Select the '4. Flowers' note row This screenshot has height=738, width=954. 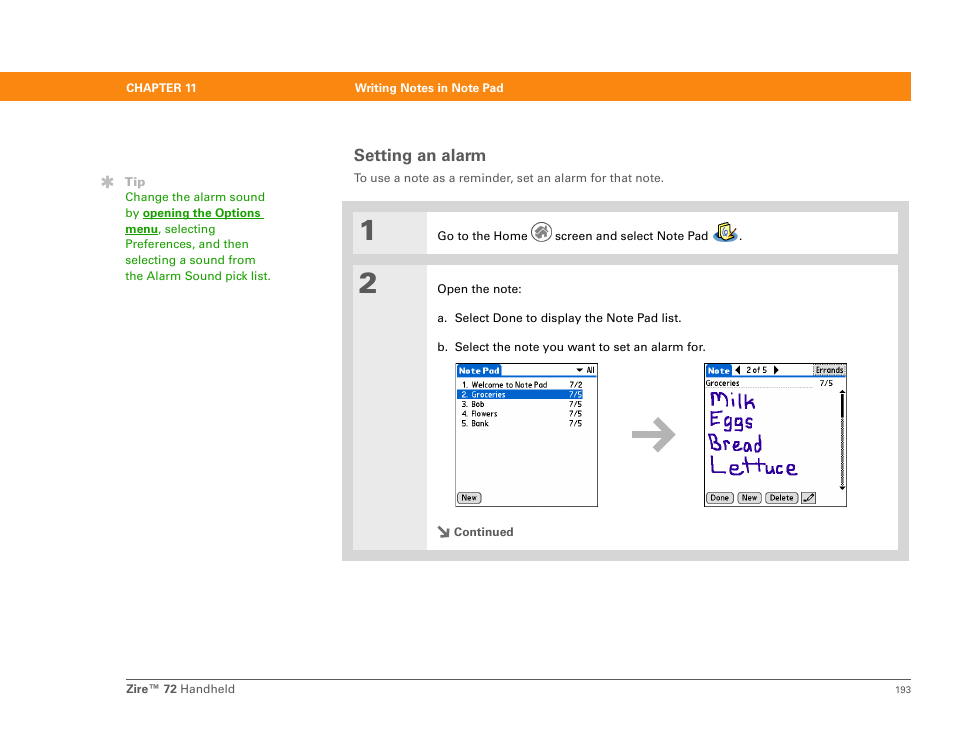click(x=521, y=414)
